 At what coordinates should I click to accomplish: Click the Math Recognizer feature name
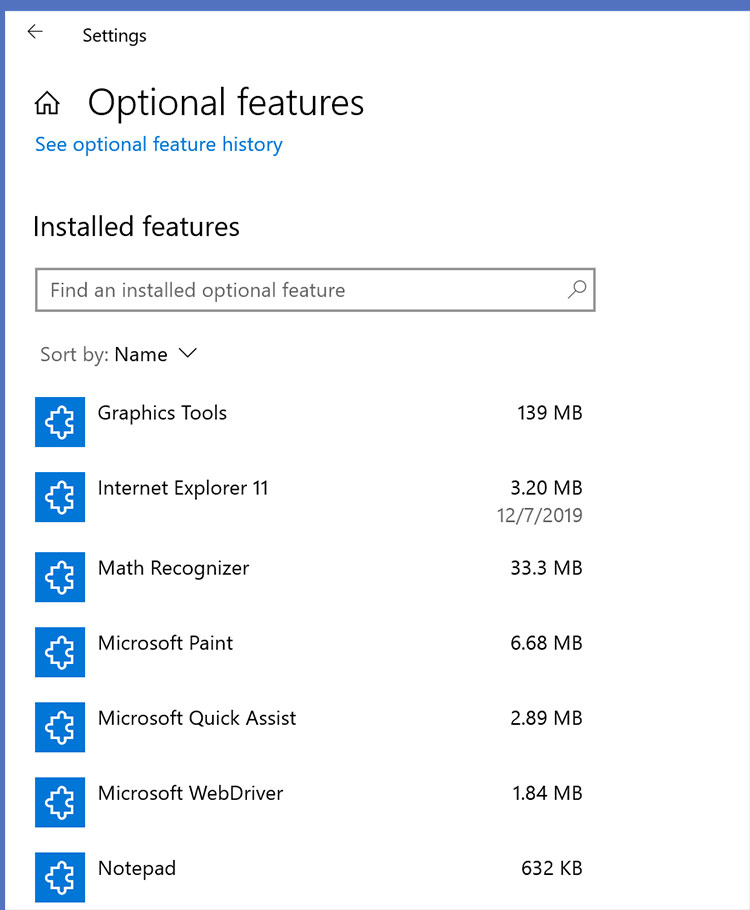point(174,569)
